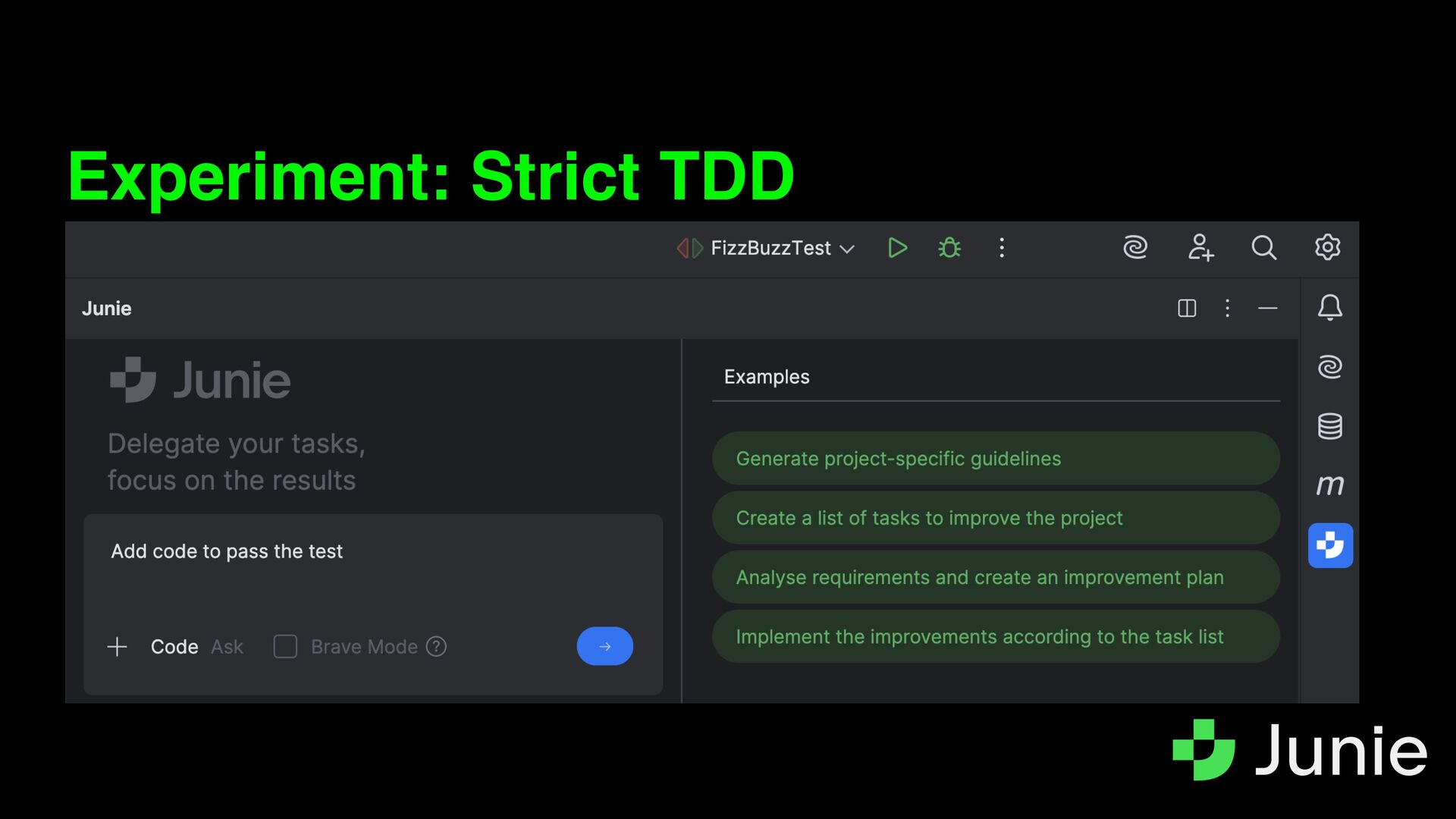Select the Junie tool window sidebar icon
This screenshot has height=819, width=1456.
point(1330,545)
